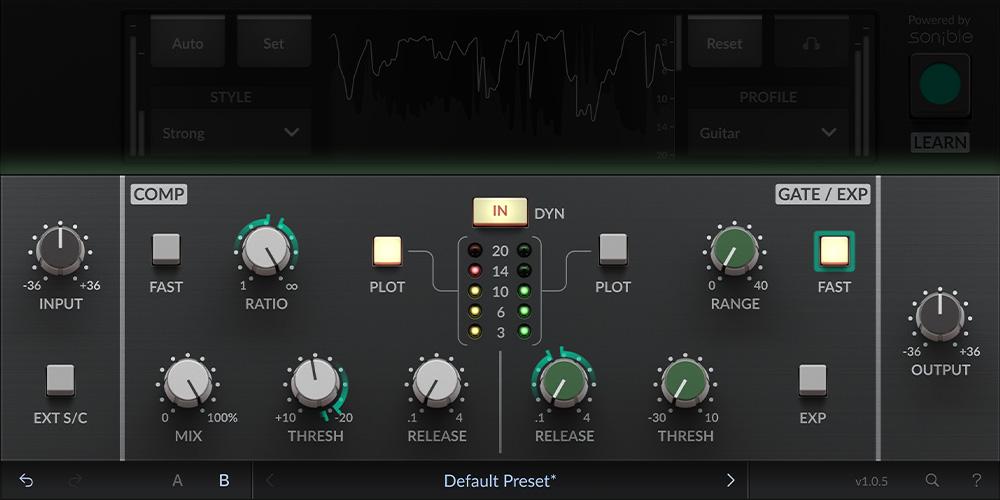The height and width of the screenshot is (500, 1000).
Task: Click the undo arrow icon
Action: (26, 480)
